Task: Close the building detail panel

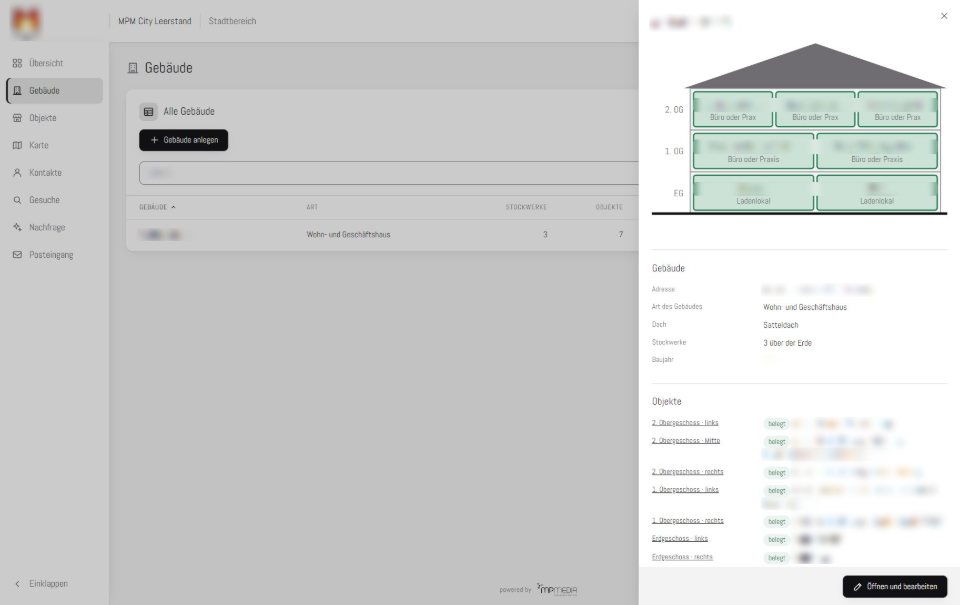Action: pos(943,16)
